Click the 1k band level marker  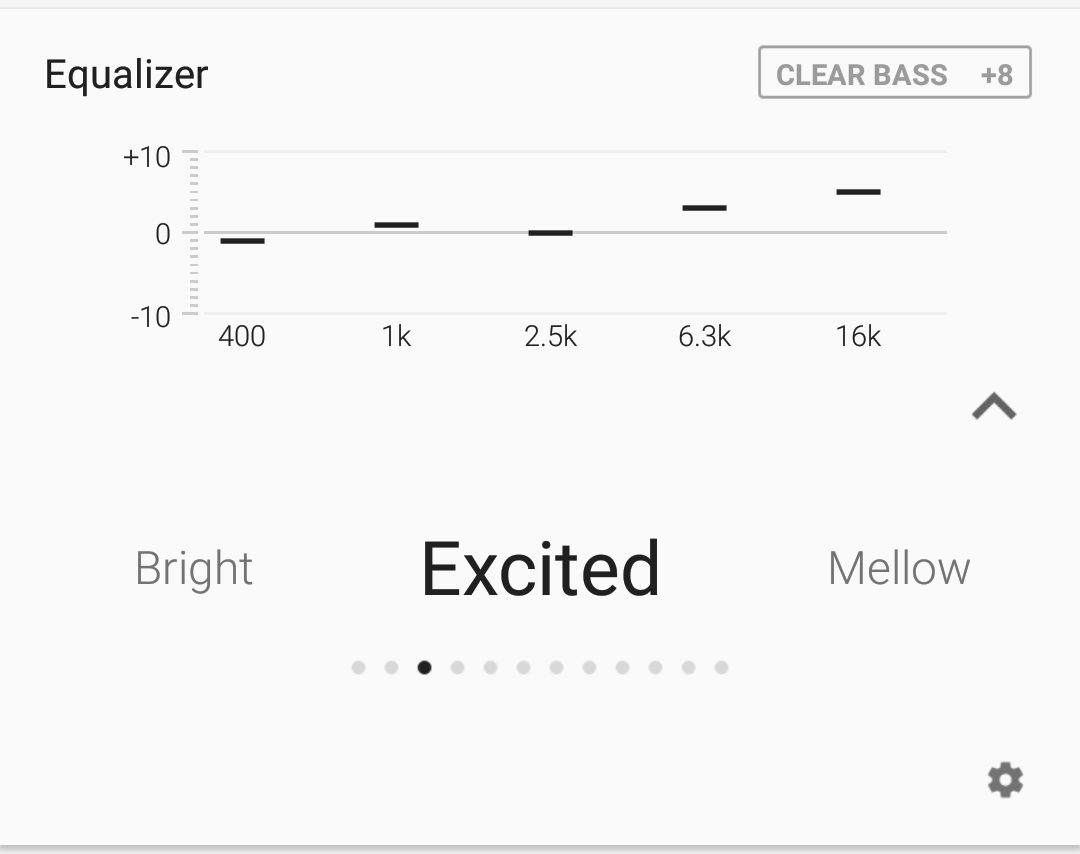click(x=396, y=225)
